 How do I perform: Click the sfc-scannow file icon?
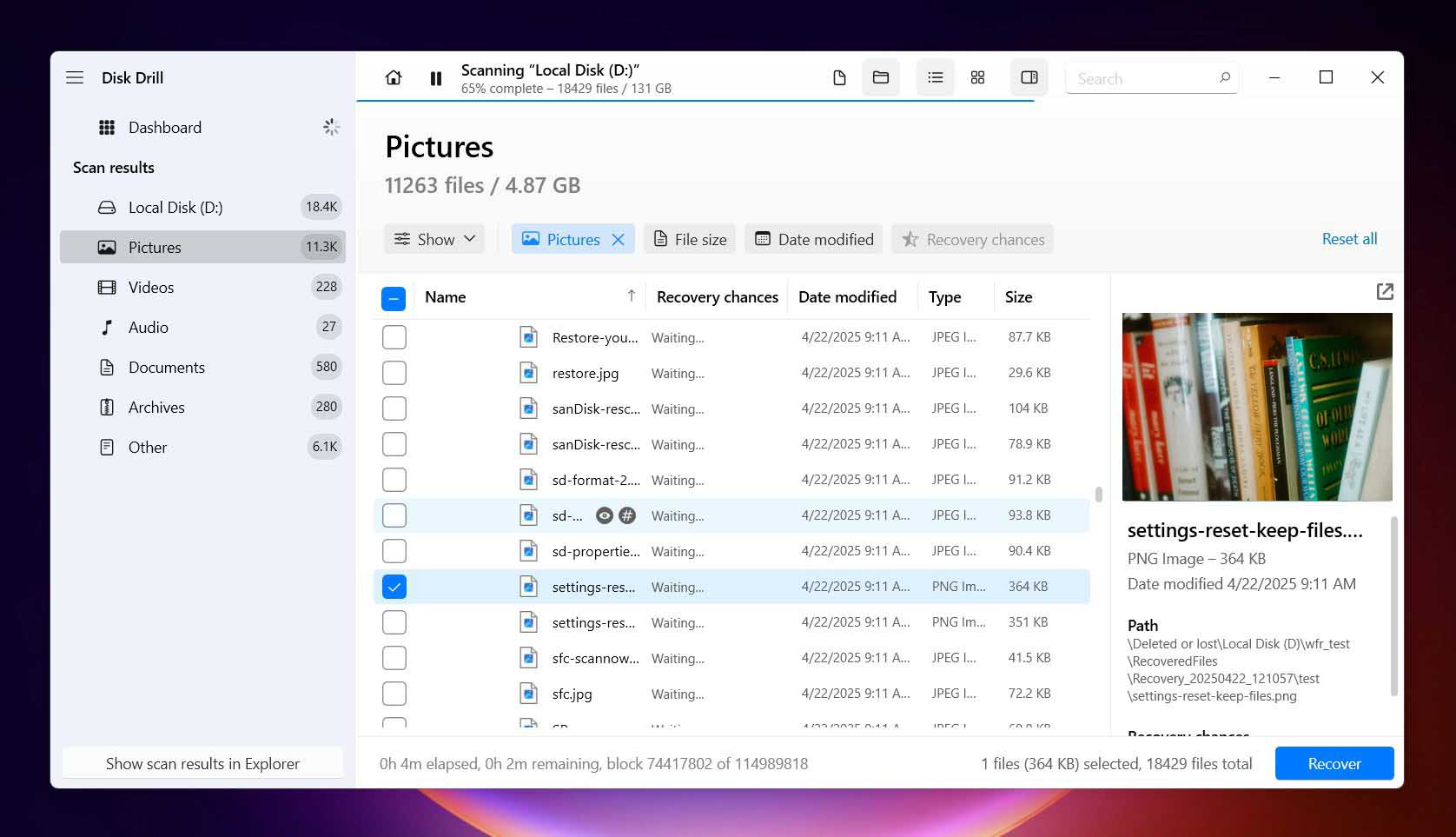click(x=528, y=658)
